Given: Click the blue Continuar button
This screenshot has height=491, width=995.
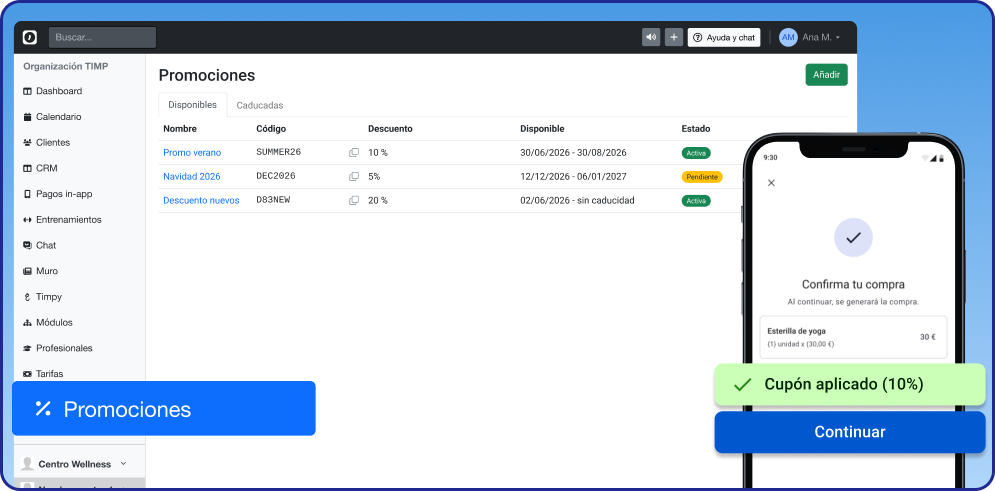Looking at the screenshot, I should [x=850, y=432].
